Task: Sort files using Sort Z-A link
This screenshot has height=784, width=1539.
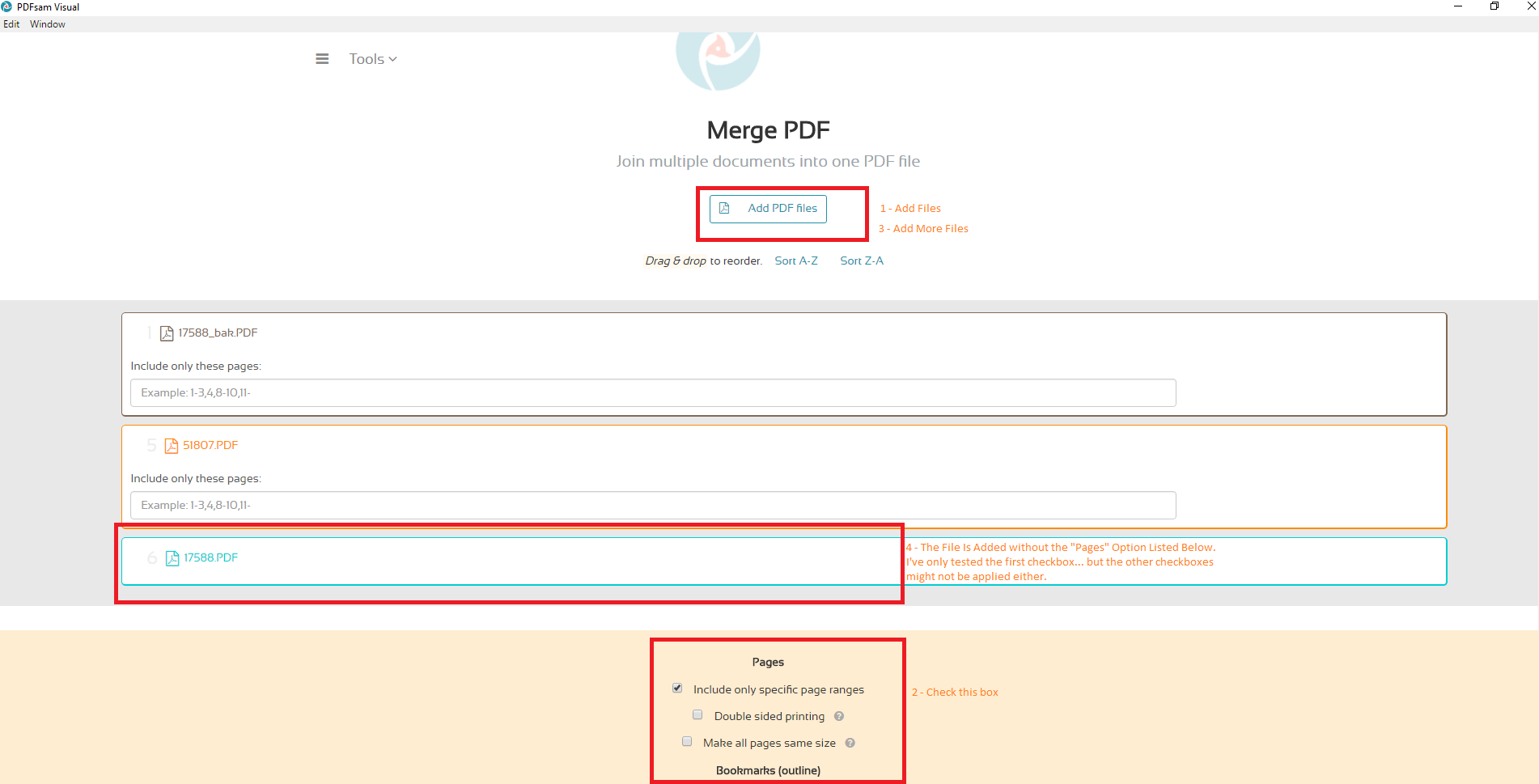Action: click(861, 261)
